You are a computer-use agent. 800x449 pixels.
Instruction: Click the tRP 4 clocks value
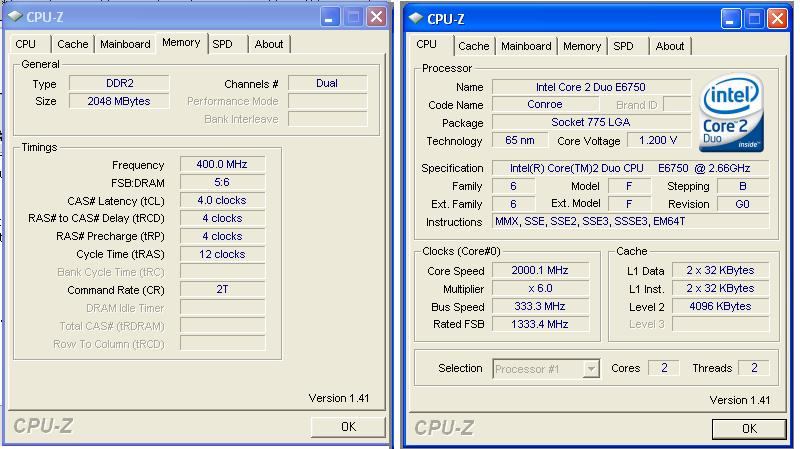222,236
